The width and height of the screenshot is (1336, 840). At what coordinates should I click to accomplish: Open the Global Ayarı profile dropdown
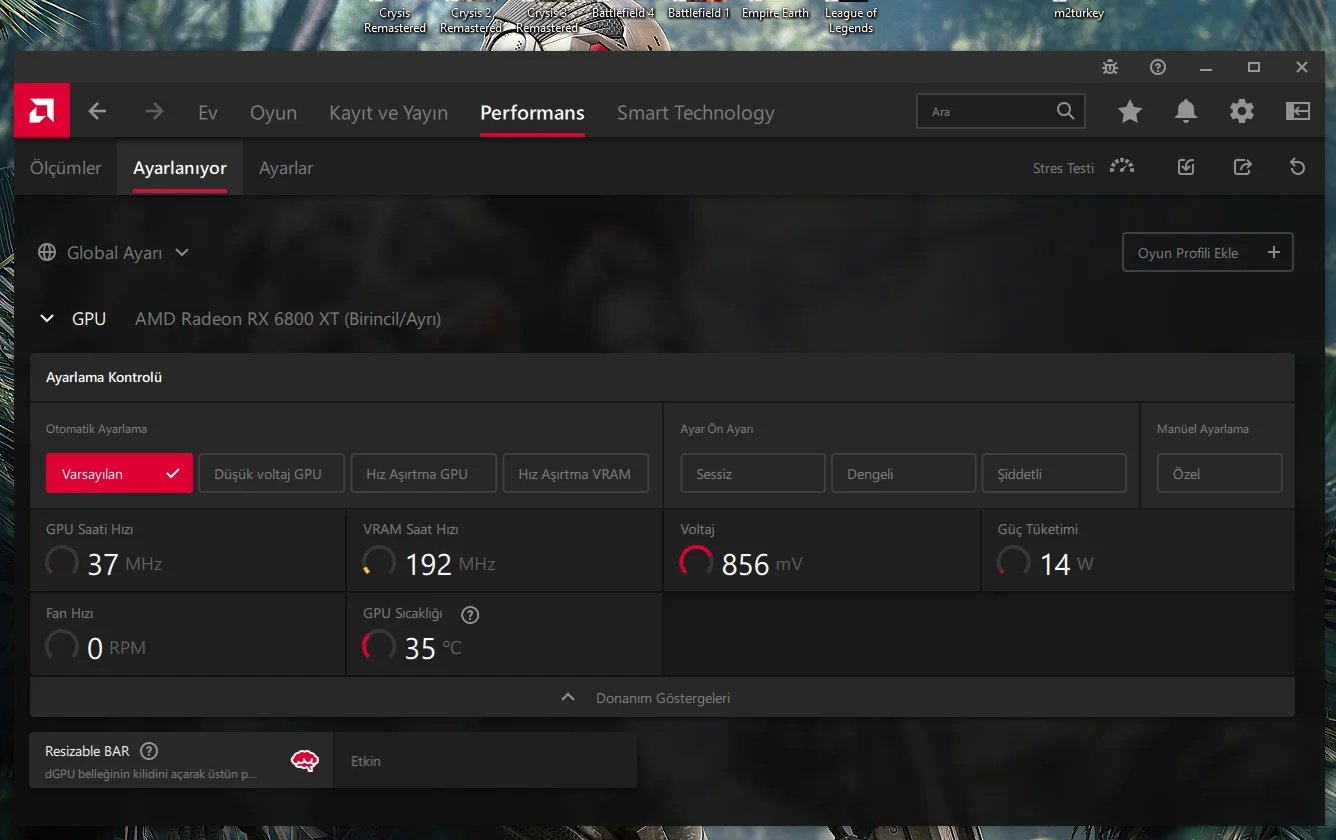coord(114,253)
